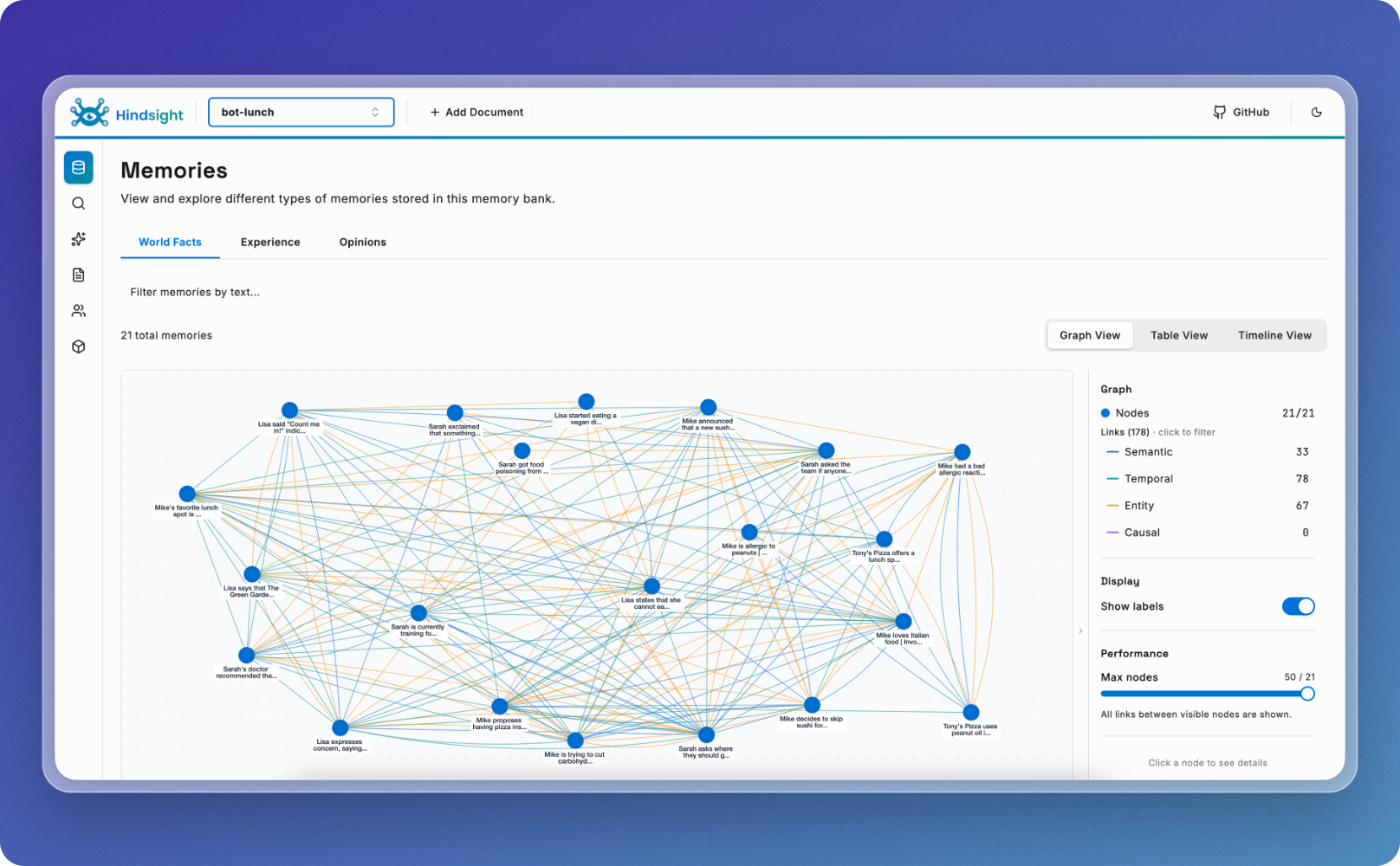This screenshot has width=1400, height=866.
Task: Turn off the Show labels switch
Action: click(x=1298, y=606)
